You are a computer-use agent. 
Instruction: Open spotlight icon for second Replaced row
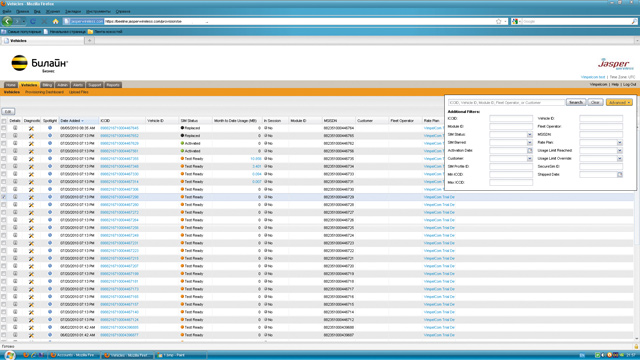click(50, 136)
